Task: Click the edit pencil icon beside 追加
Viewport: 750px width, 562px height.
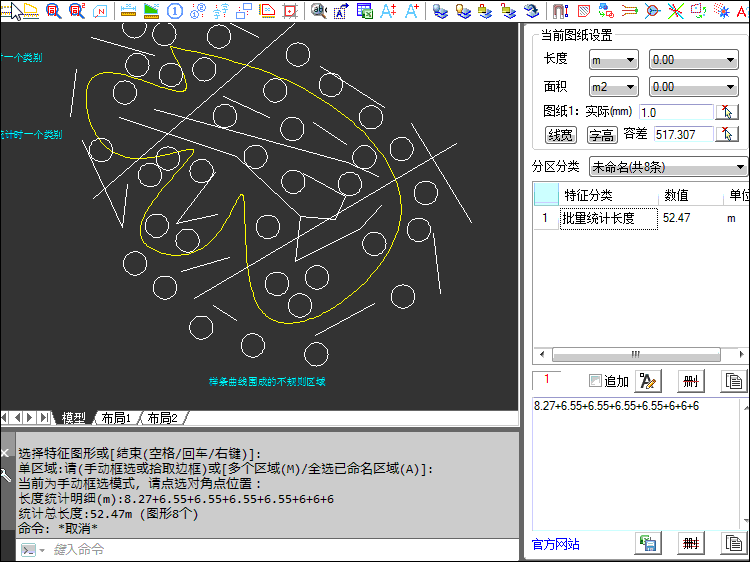Action: pyautogui.click(x=648, y=380)
